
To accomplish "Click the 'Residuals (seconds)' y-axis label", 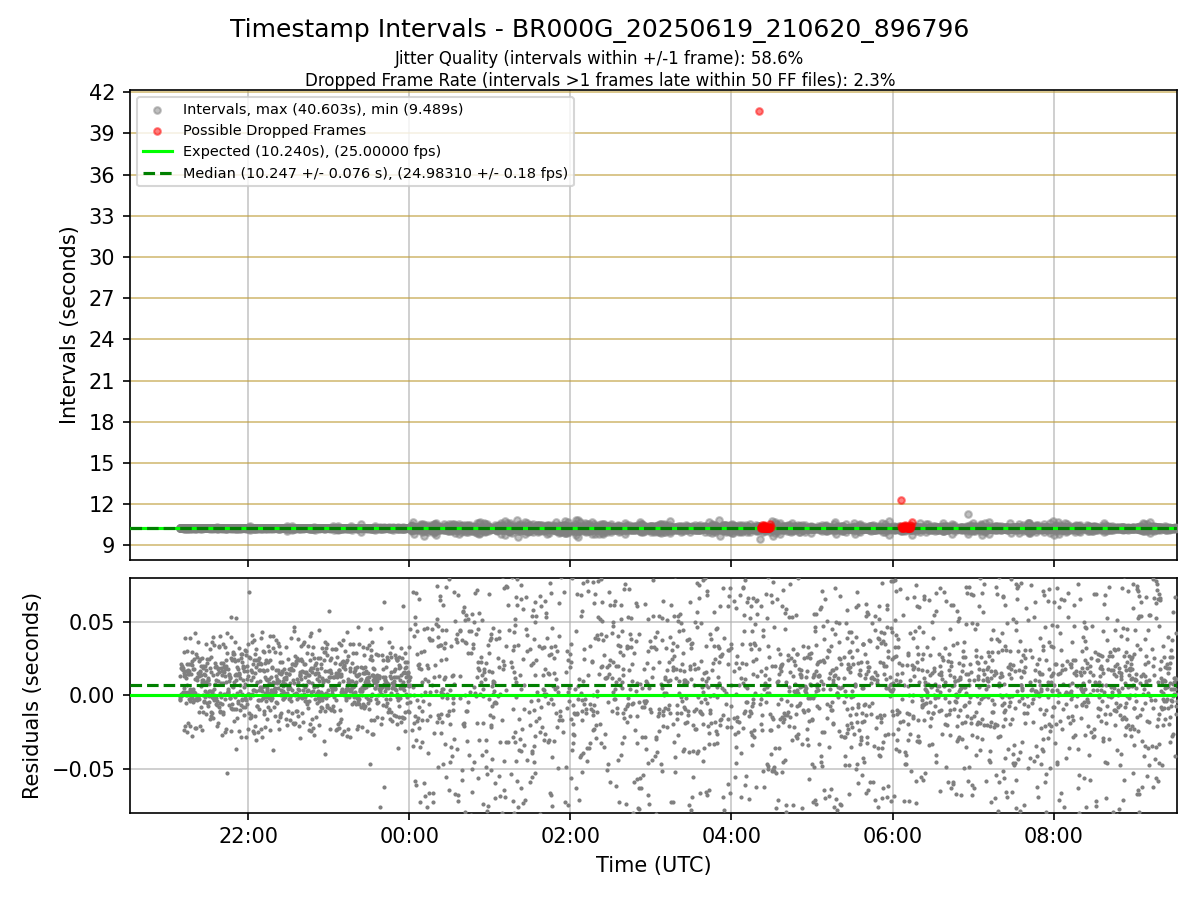I will click(x=31, y=696).
